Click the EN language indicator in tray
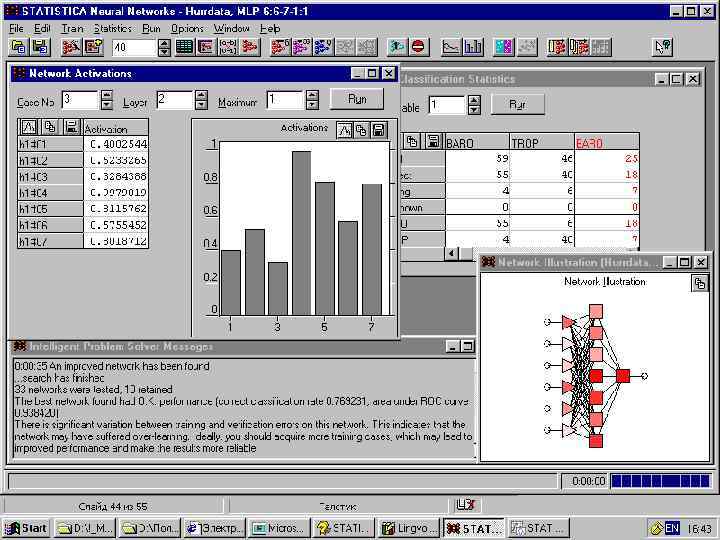Image resolution: width=720 pixels, height=540 pixels. [671, 528]
